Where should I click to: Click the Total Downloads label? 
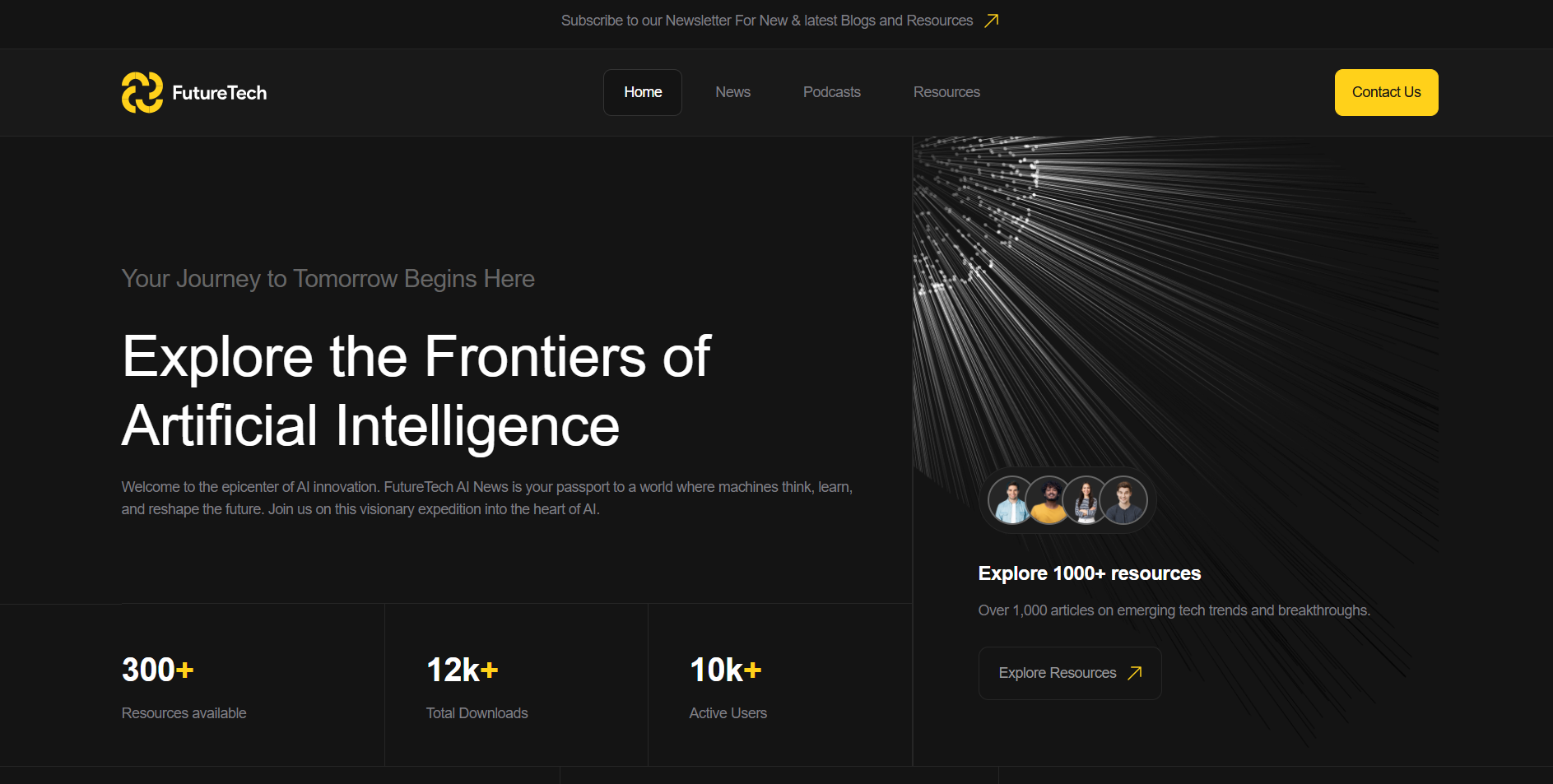click(x=477, y=713)
